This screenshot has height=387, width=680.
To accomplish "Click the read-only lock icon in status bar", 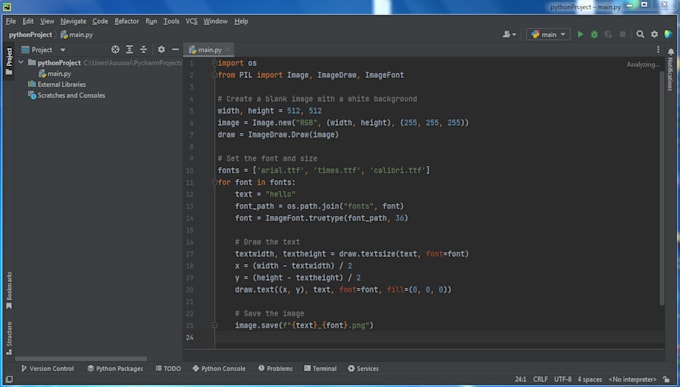I will coord(667,380).
